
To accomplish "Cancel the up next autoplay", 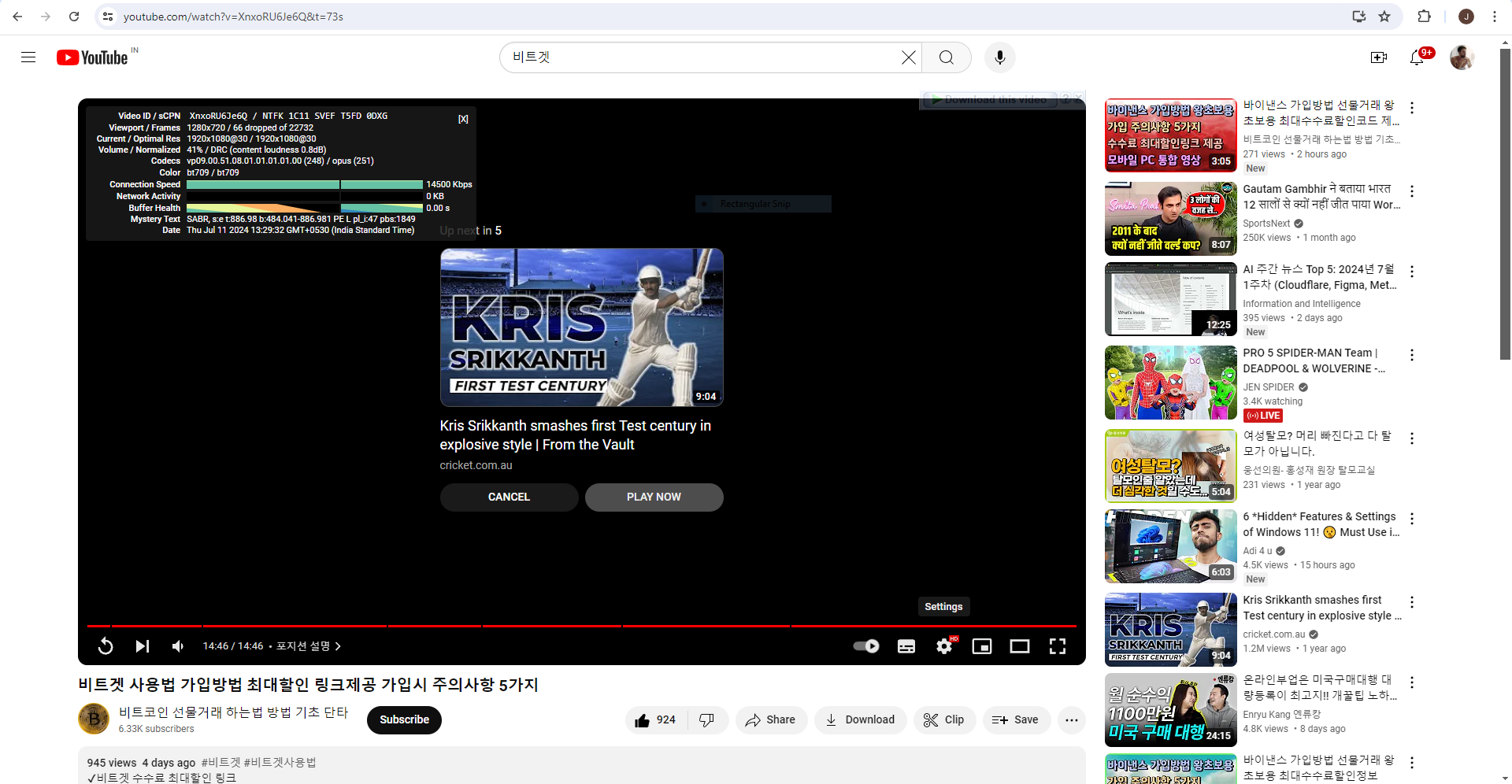I will point(509,497).
